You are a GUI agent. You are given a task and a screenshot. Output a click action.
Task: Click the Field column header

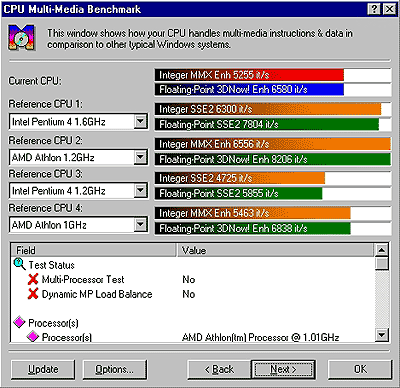coord(93,250)
